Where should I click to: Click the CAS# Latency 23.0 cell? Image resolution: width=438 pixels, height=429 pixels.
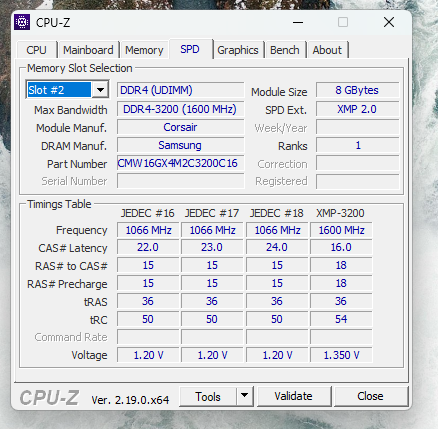[212, 247]
